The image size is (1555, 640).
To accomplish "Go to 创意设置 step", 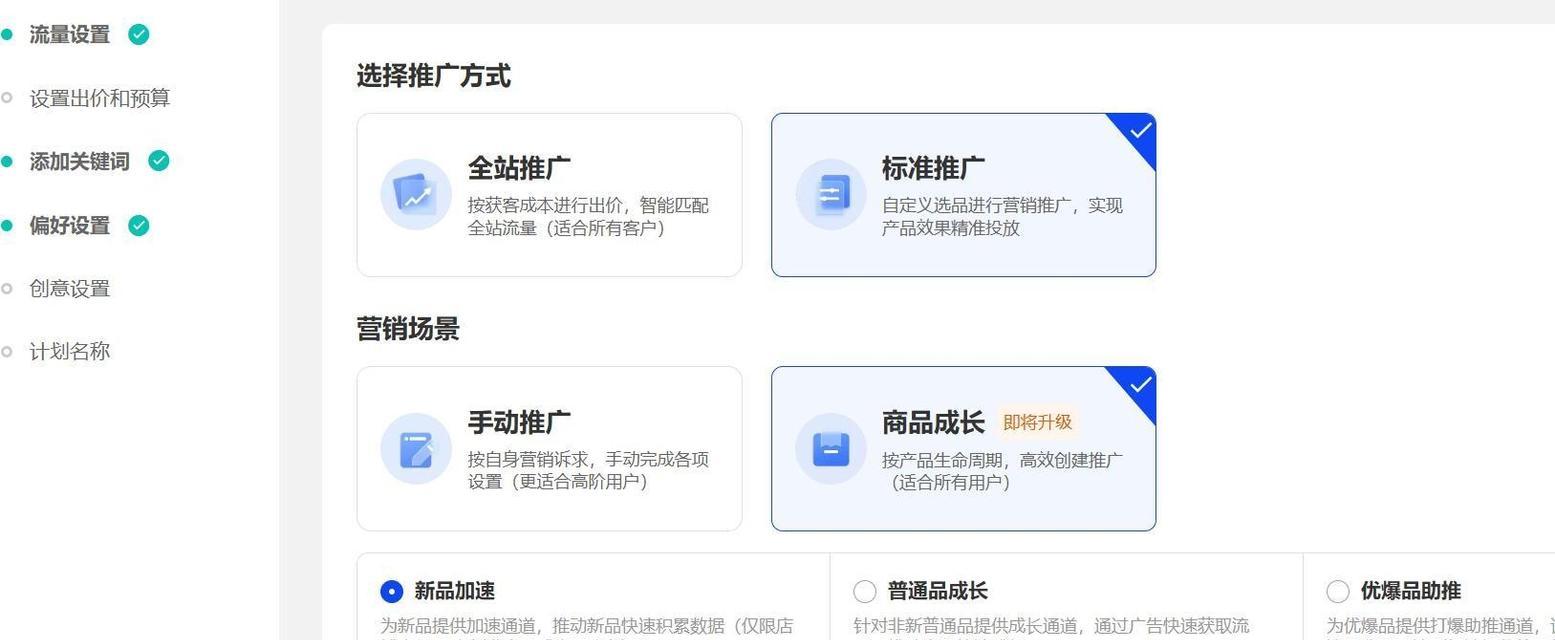I will tap(69, 288).
